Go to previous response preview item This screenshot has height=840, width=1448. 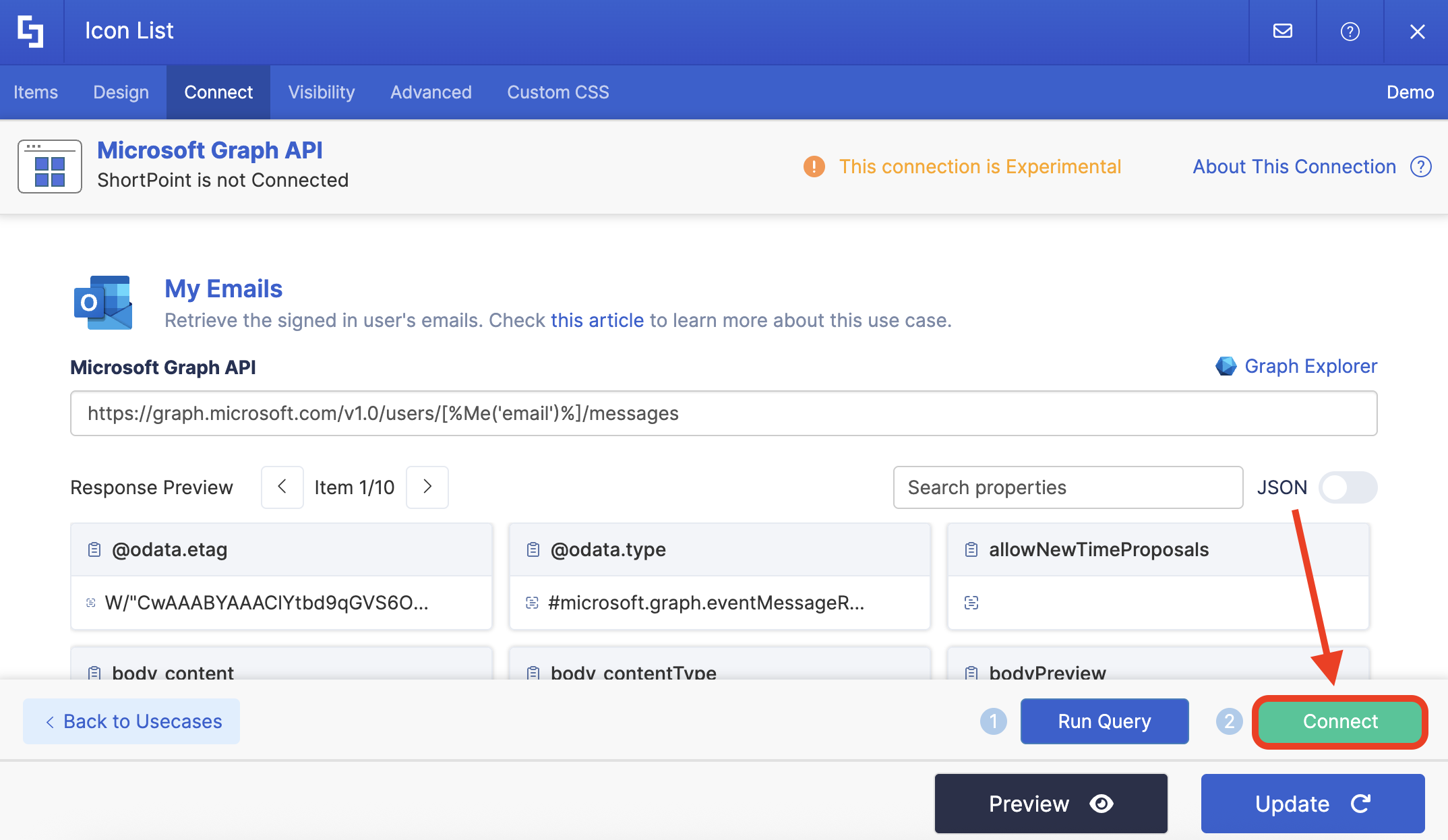tap(282, 487)
